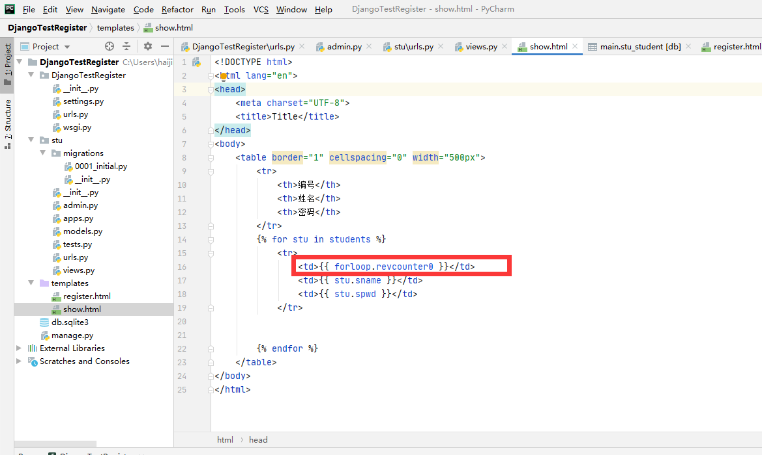This screenshot has width=762, height=455.
Task: Open Project panel settings gear
Action: (x=148, y=46)
